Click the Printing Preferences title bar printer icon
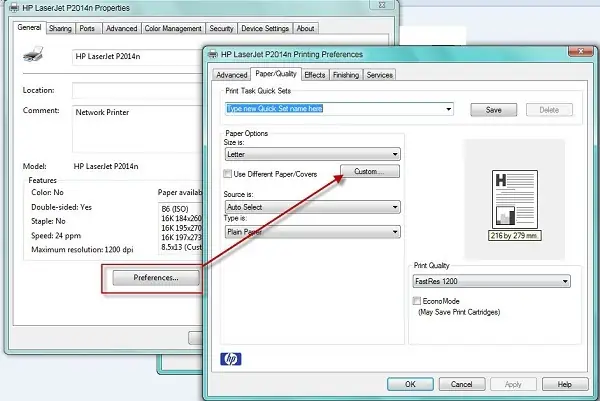Screen dimensions: 600x401 click(212, 54)
